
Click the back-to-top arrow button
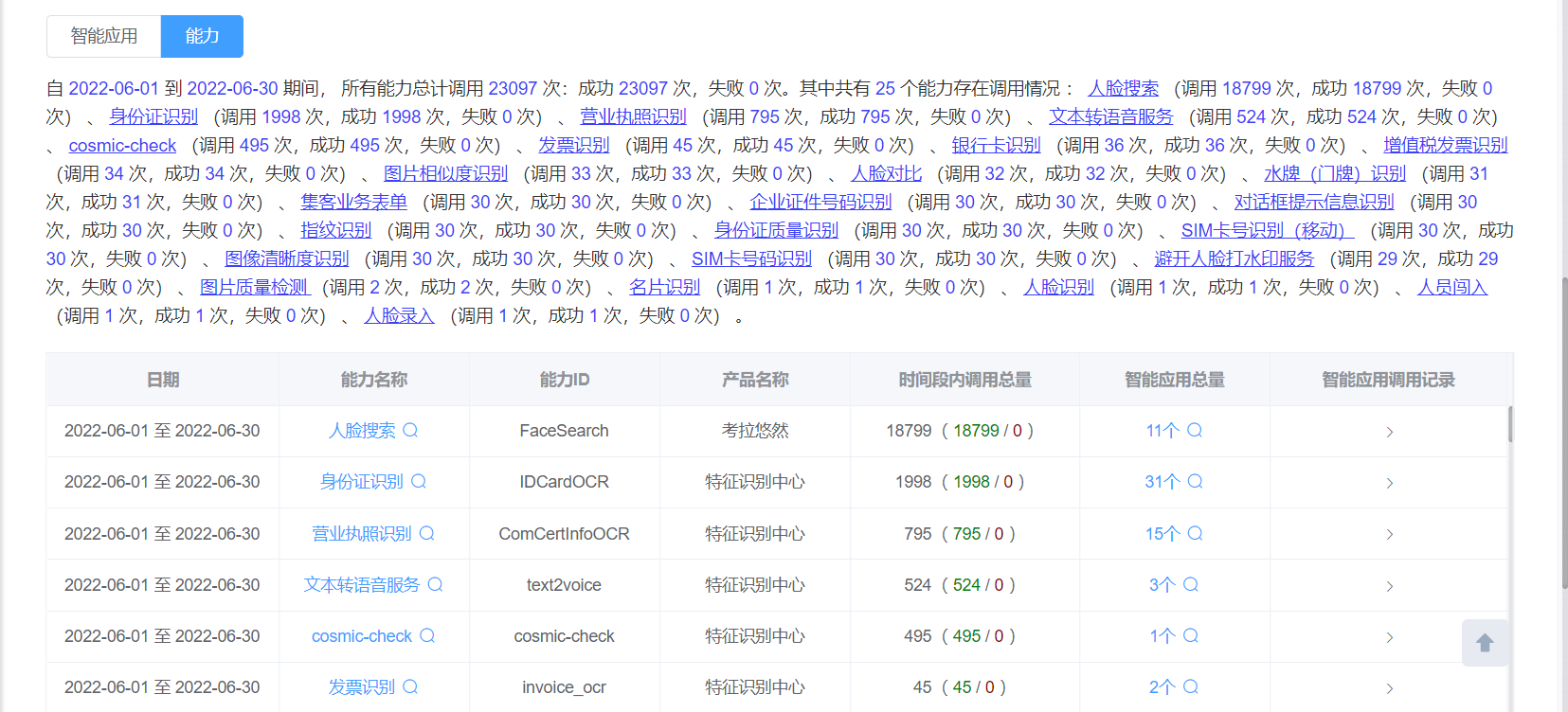tap(1485, 643)
